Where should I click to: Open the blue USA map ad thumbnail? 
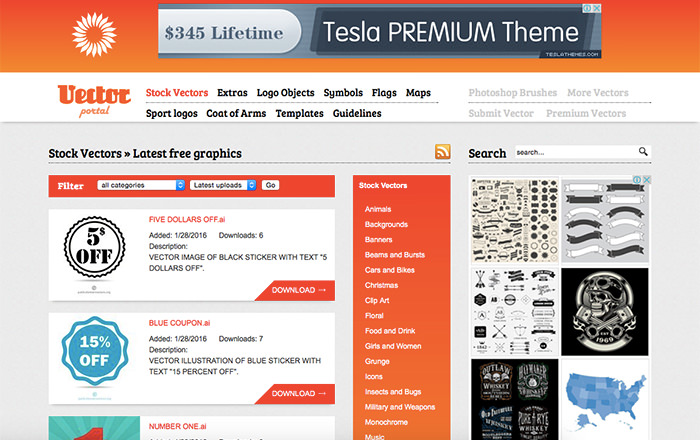click(x=605, y=399)
